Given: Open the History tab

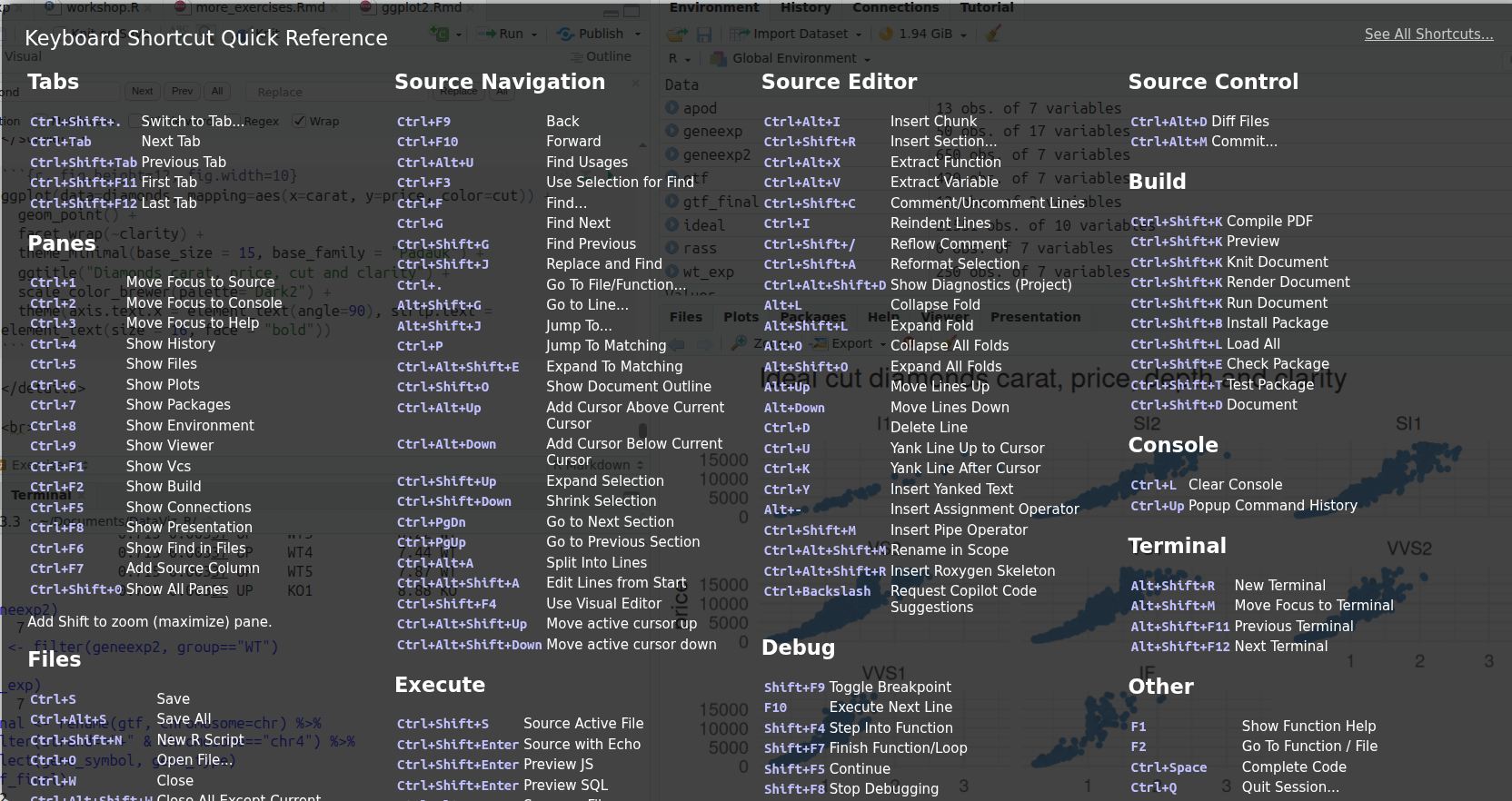Looking at the screenshot, I should 806,7.
